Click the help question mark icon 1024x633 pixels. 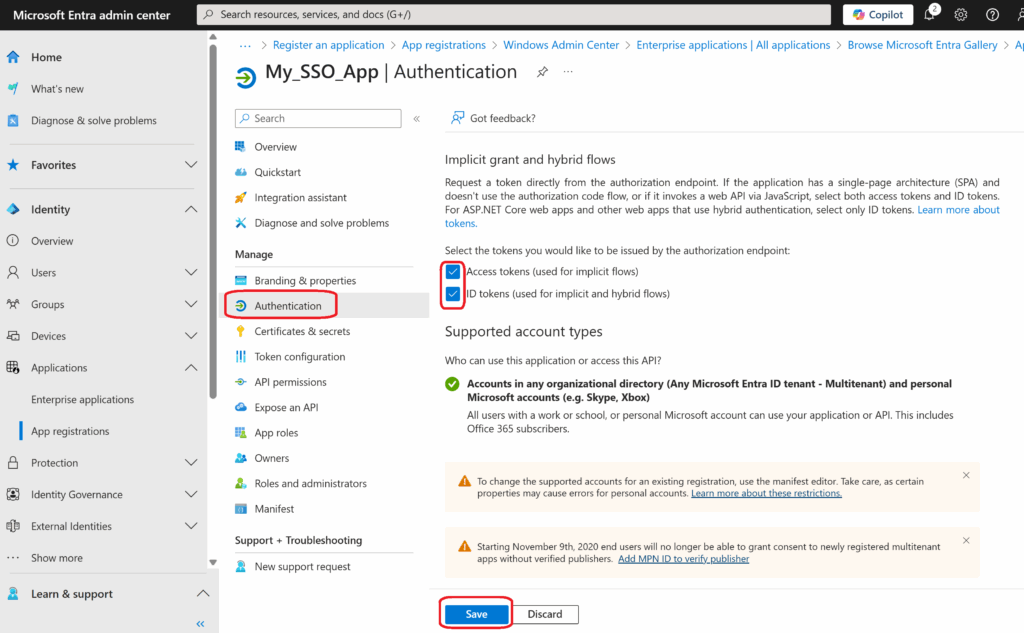click(992, 14)
